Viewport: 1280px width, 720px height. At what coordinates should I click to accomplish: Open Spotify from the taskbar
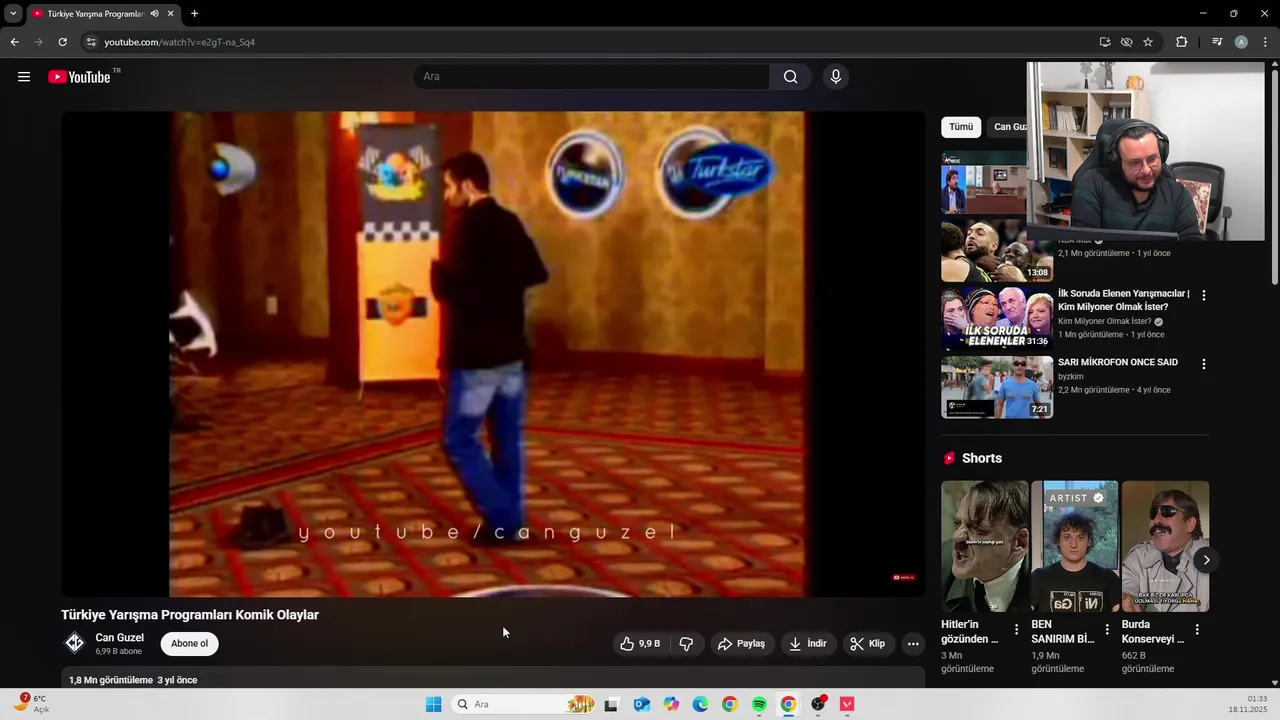coord(759,704)
